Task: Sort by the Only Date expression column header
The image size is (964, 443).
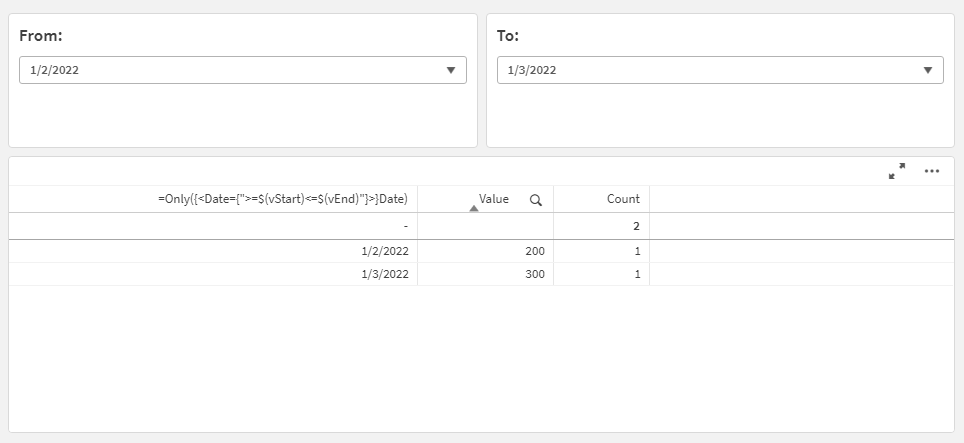Action: [283, 199]
